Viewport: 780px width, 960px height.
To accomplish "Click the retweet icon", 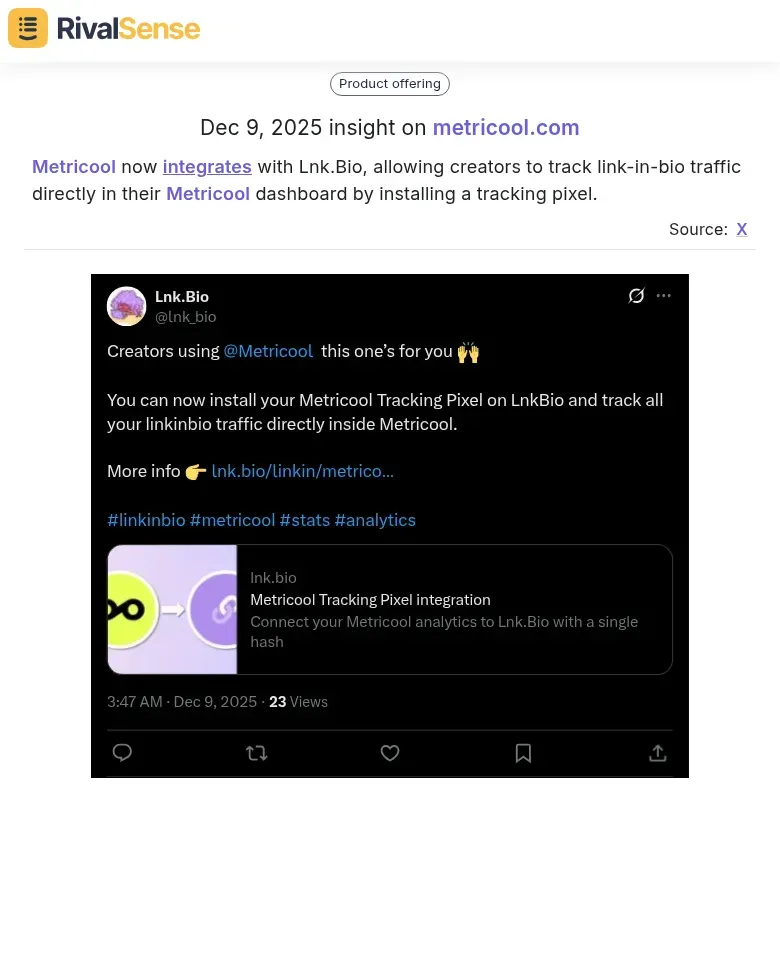I will coord(257,753).
